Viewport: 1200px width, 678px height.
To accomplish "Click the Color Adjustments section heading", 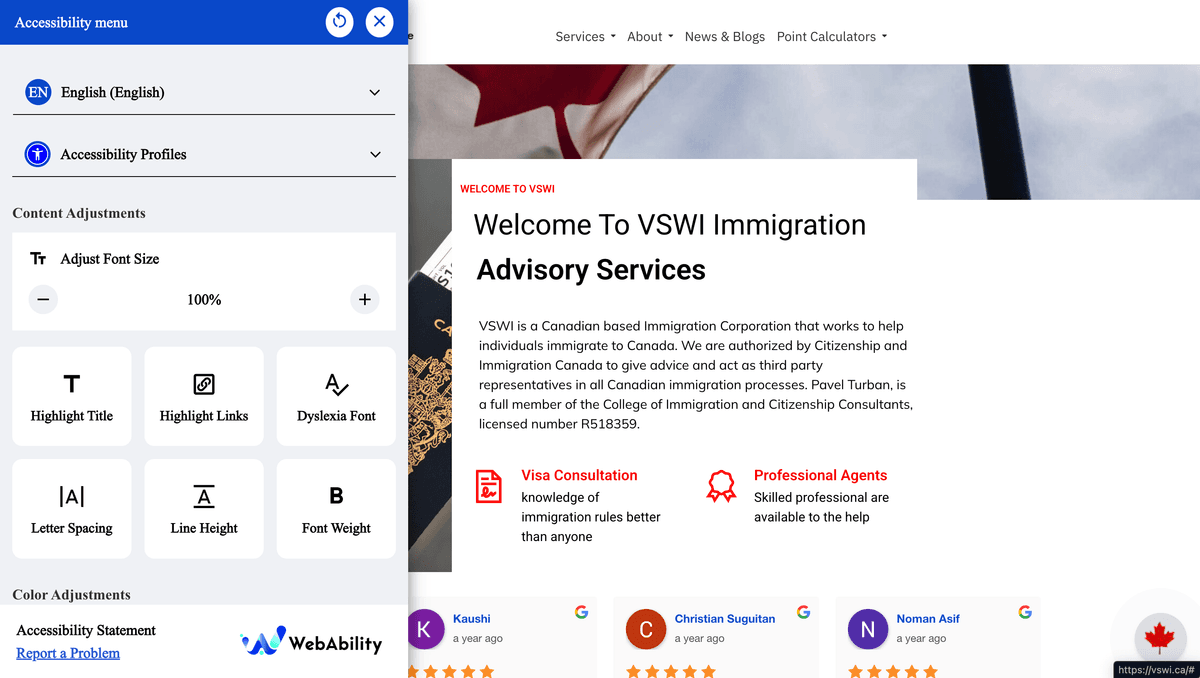I will coord(71,595).
